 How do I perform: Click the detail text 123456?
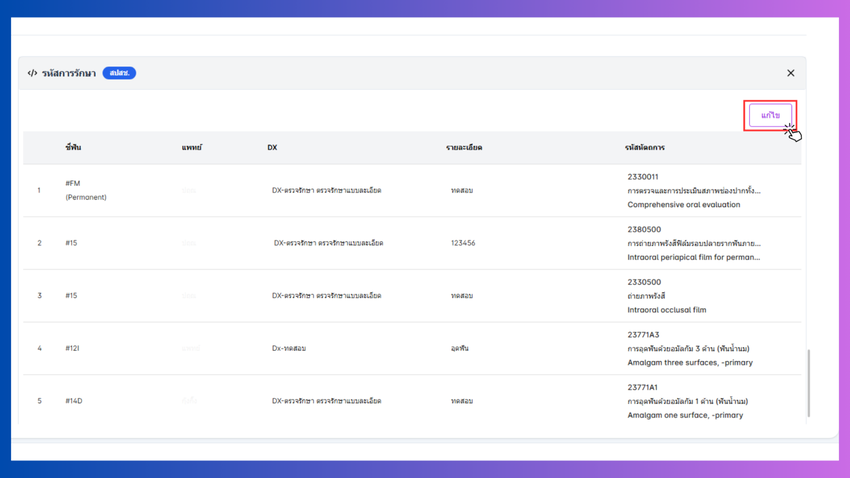pos(463,243)
